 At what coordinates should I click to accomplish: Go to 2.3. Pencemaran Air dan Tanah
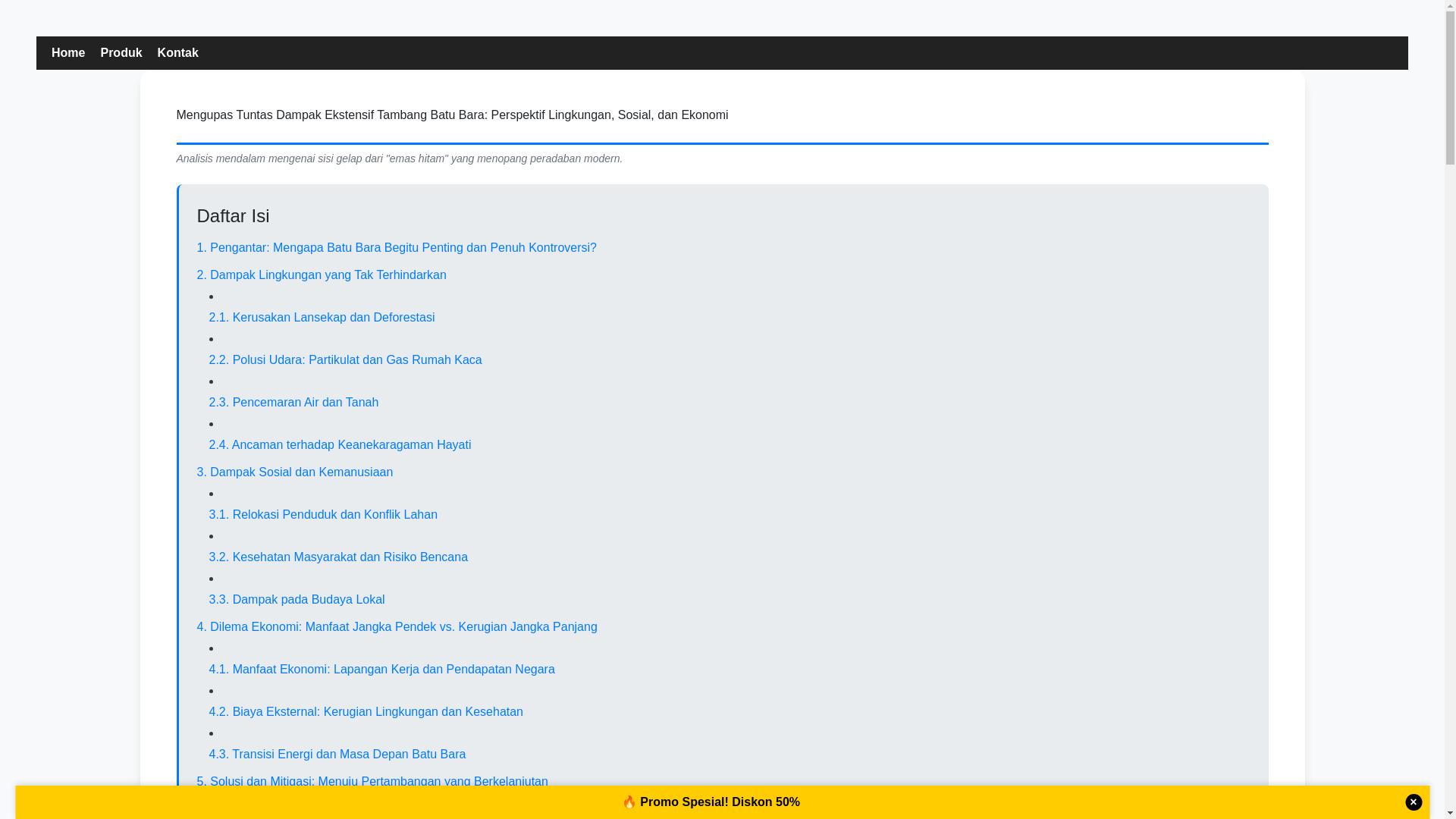(294, 403)
